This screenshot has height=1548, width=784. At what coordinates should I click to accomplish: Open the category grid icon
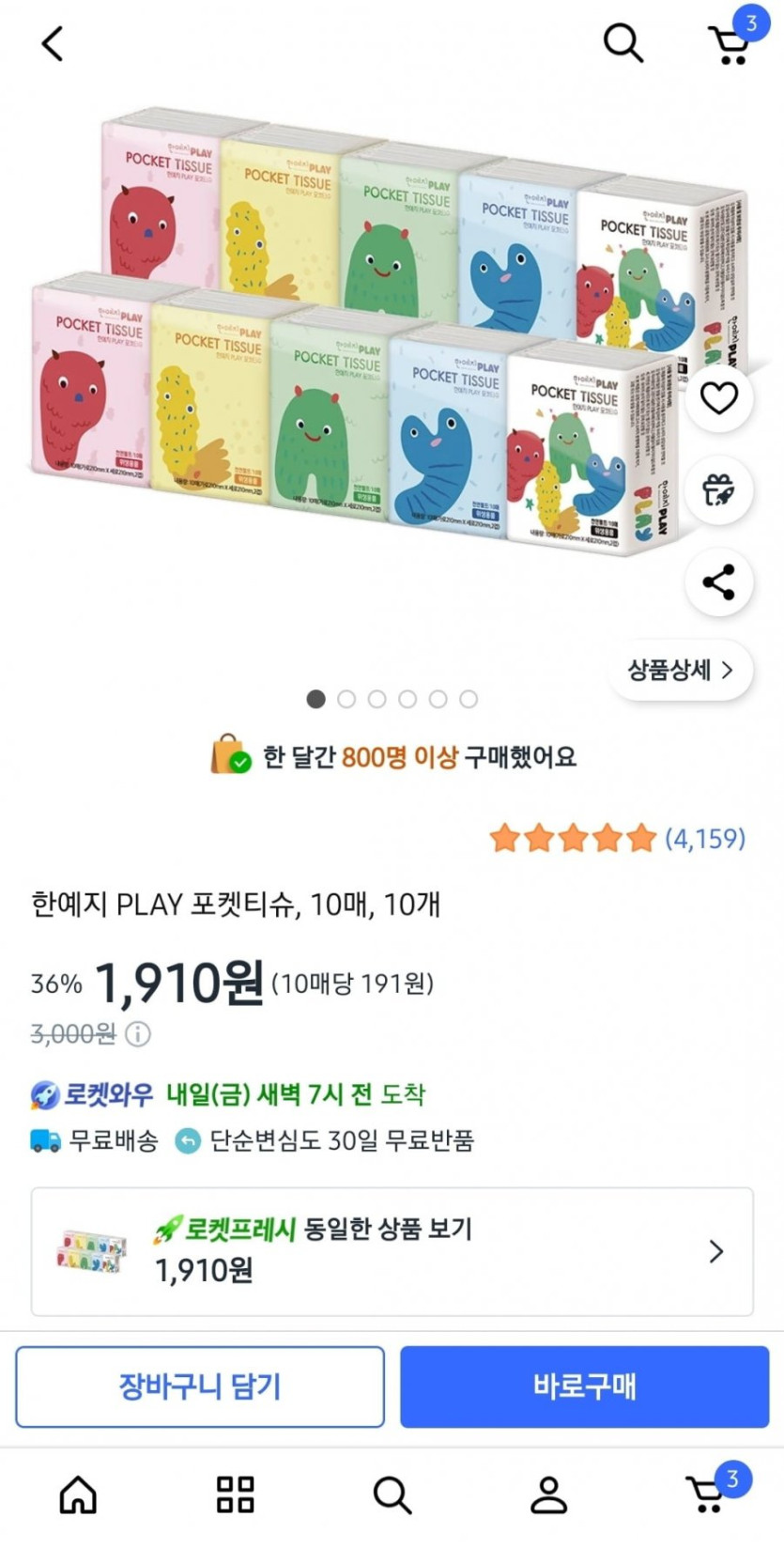coord(235,1494)
